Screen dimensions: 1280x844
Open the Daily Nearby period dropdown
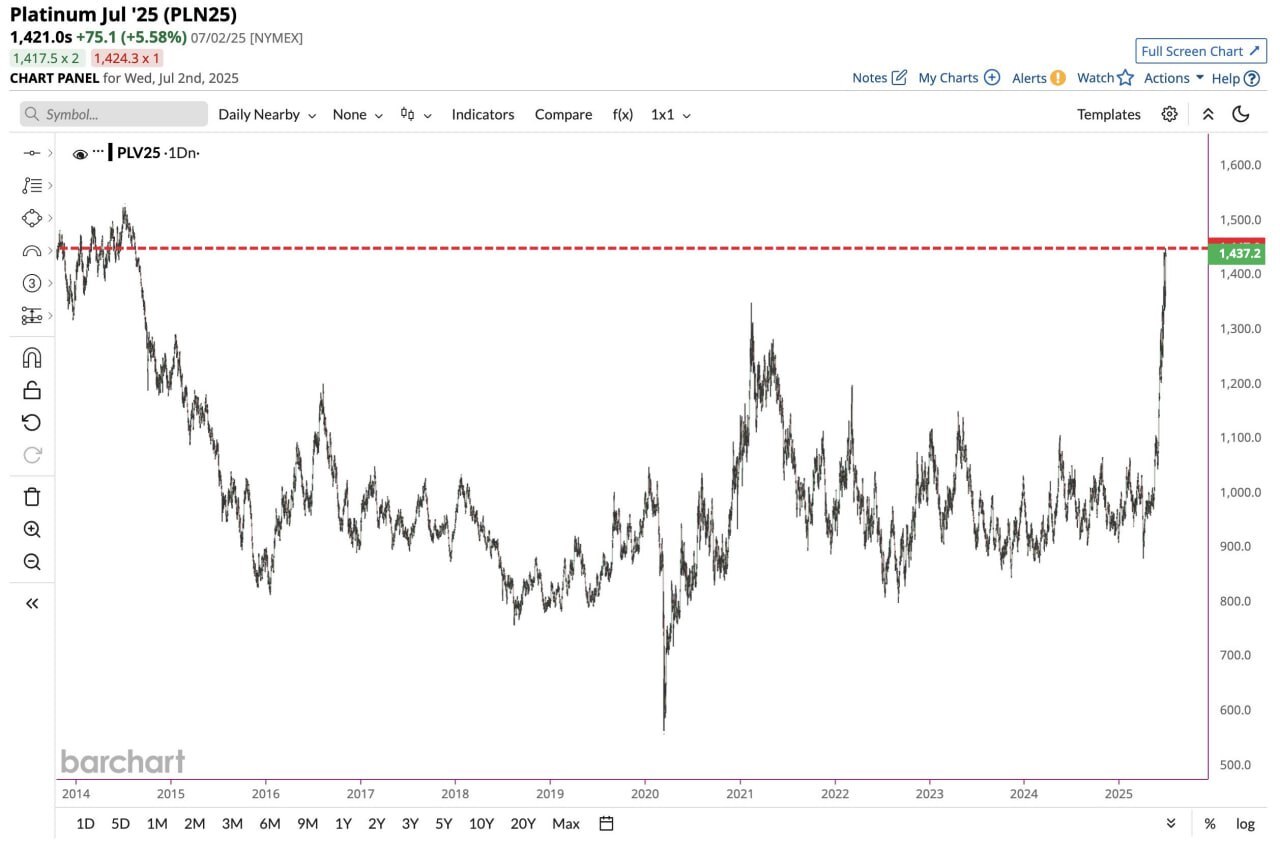coord(267,114)
